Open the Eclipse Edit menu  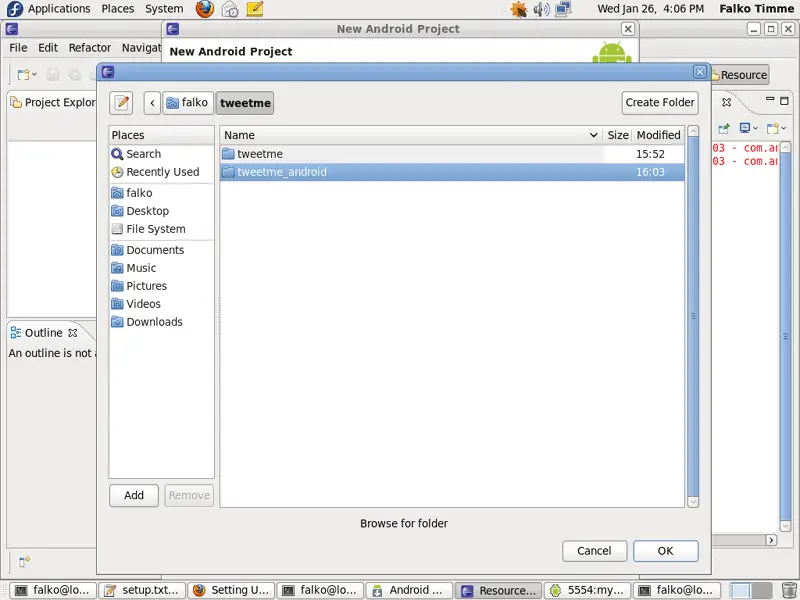click(48, 47)
